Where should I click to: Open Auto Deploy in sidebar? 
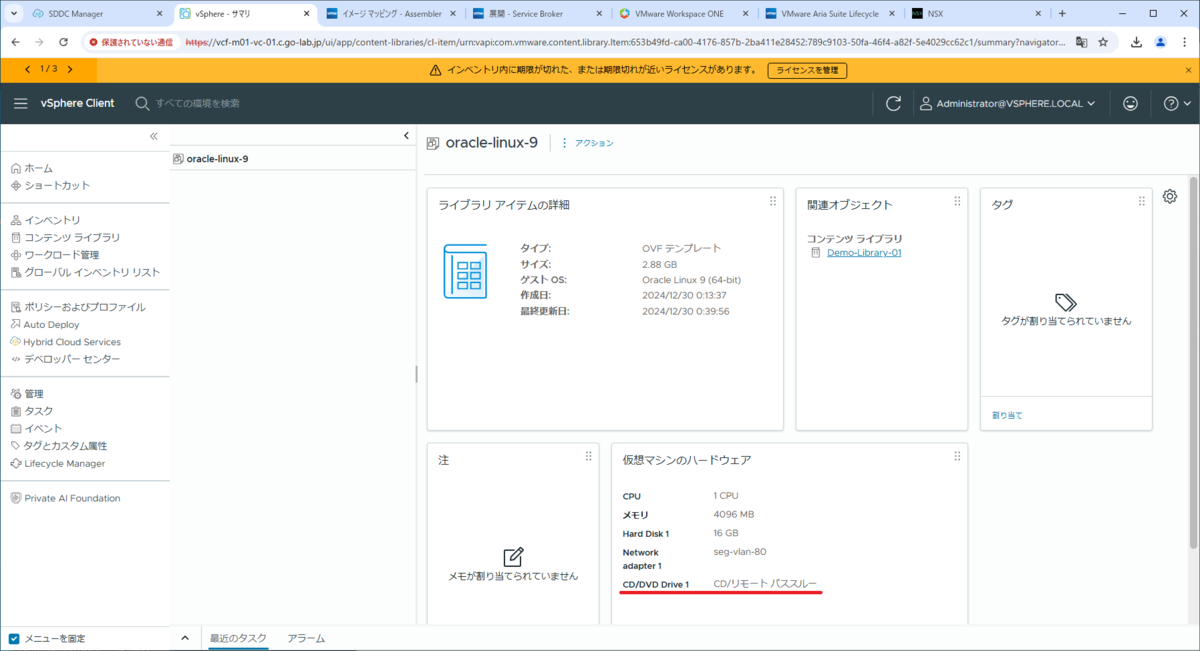coord(45,324)
